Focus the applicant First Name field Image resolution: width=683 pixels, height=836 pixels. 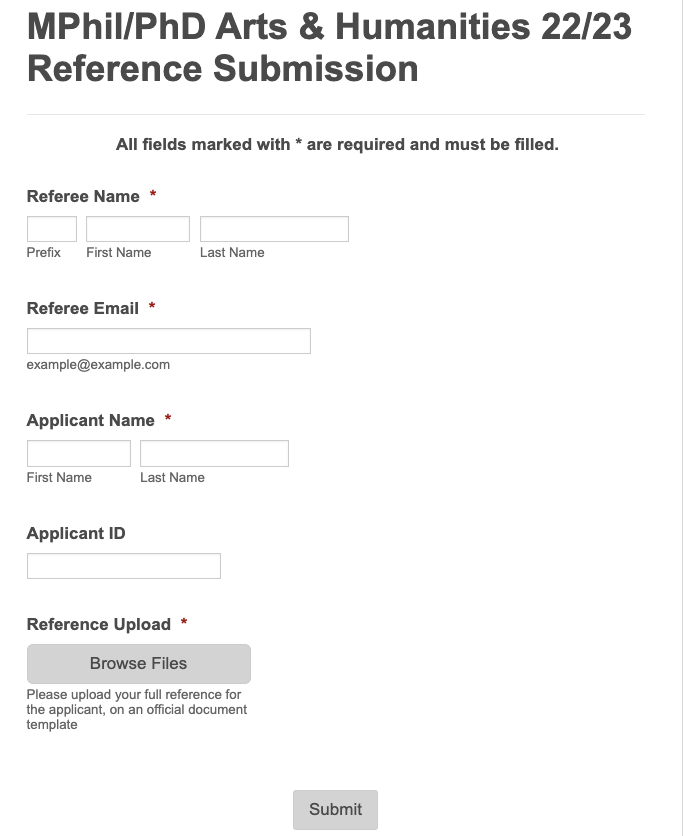pos(79,453)
